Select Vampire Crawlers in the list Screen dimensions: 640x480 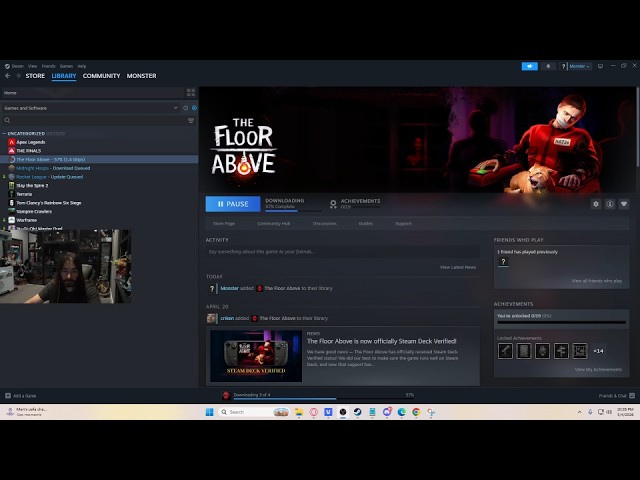coord(34,211)
